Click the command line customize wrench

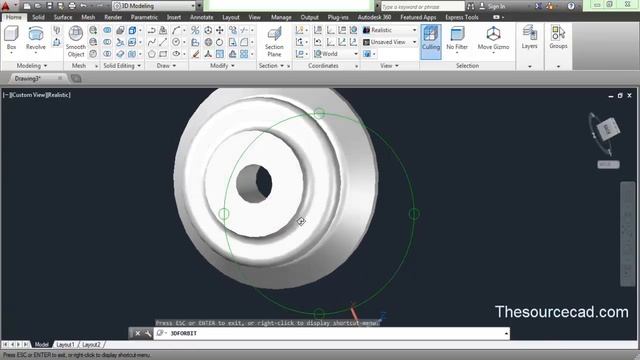tap(148, 333)
